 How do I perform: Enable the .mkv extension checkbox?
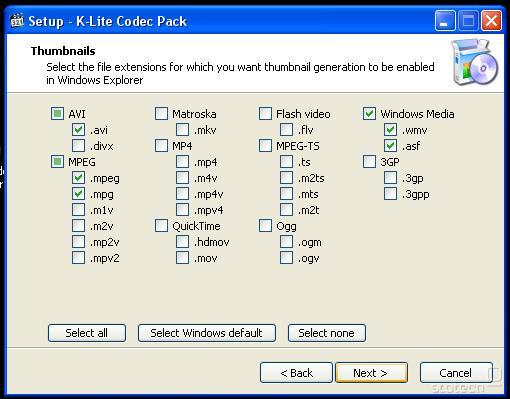pyautogui.click(x=183, y=130)
